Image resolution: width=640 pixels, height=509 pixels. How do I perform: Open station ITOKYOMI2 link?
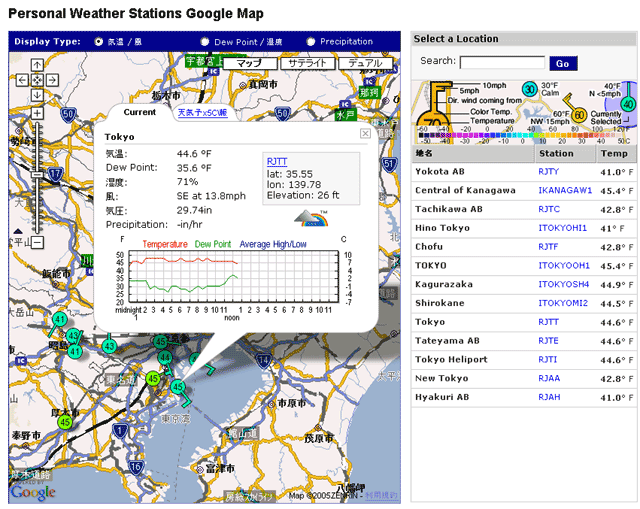pyautogui.click(x=563, y=303)
